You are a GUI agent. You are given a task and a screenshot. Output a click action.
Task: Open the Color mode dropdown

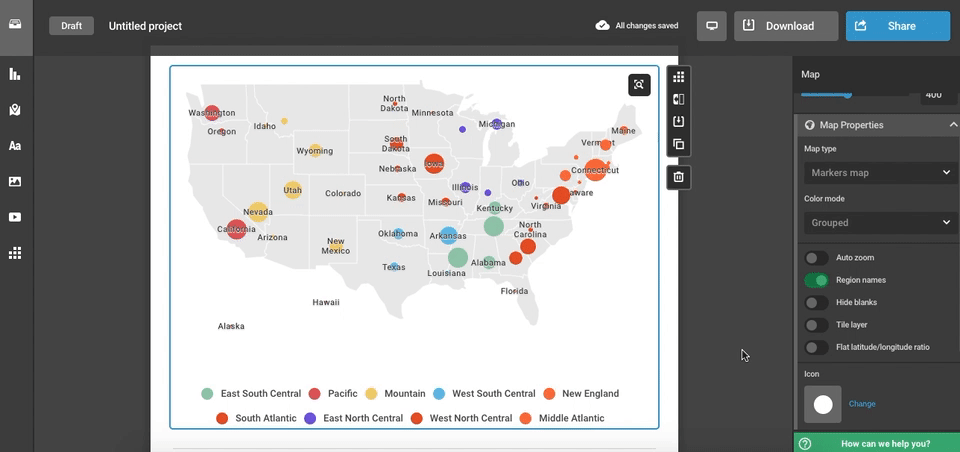click(x=880, y=222)
